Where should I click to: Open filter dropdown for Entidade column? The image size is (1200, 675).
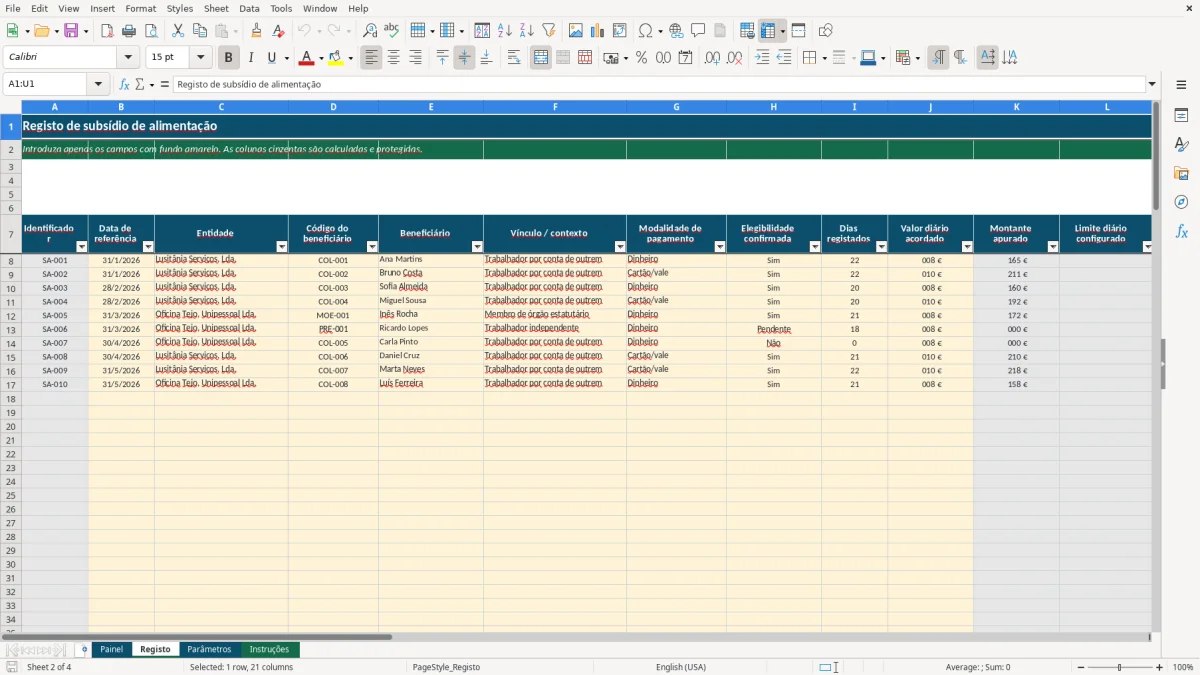pyautogui.click(x=281, y=246)
